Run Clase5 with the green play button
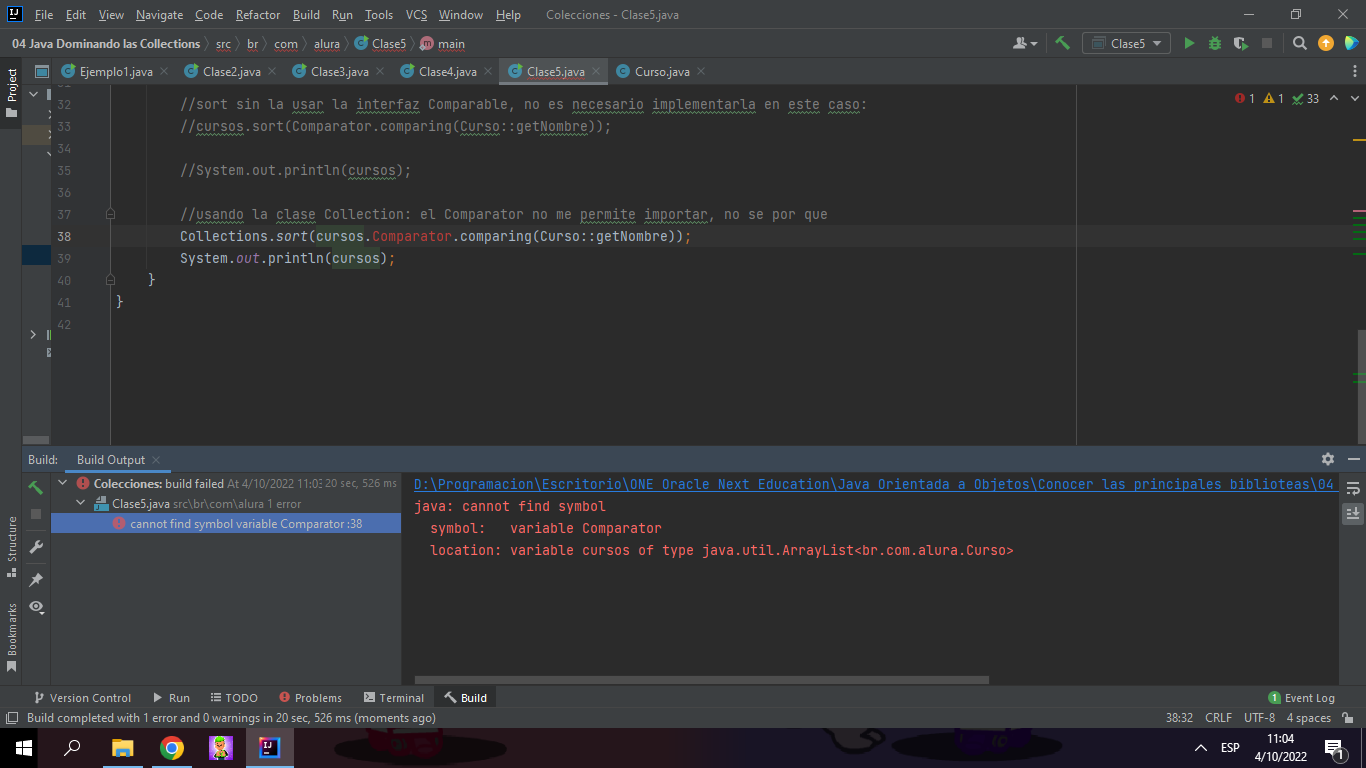Screen dimensions: 1366x768 1189,43
